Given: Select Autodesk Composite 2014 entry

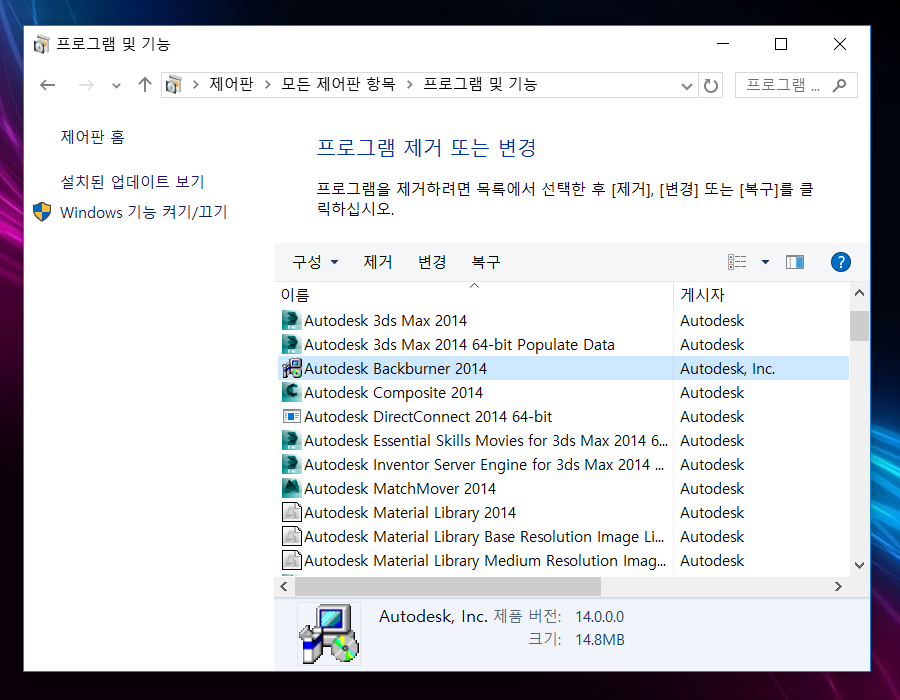Looking at the screenshot, I should click(393, 392).
